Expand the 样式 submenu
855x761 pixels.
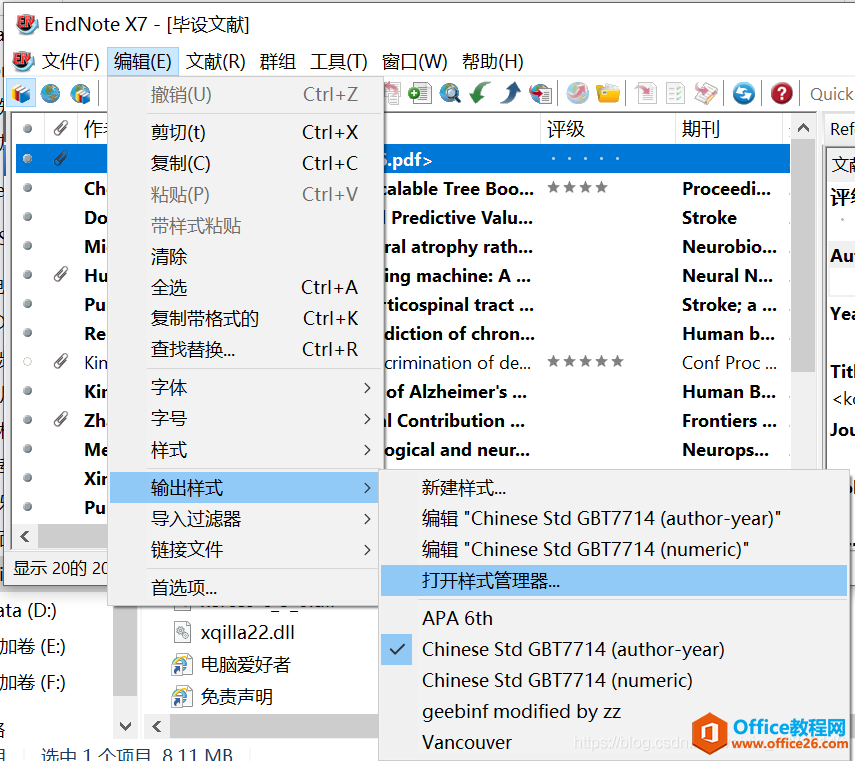click(244, 450)
